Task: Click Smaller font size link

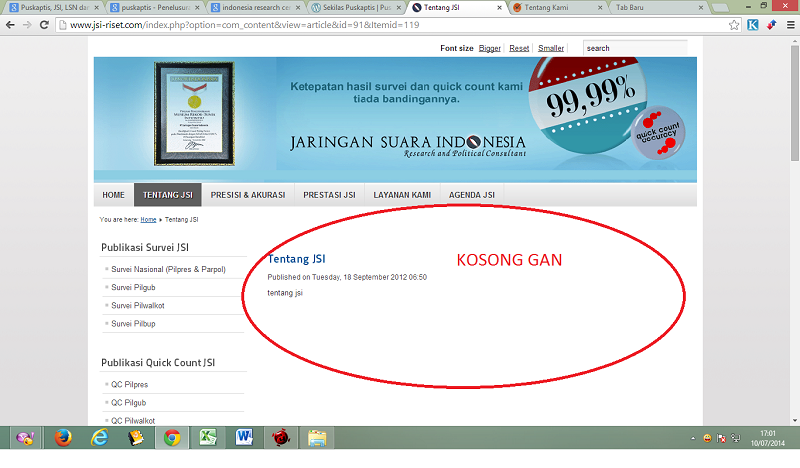Action: tap(551, 48)
